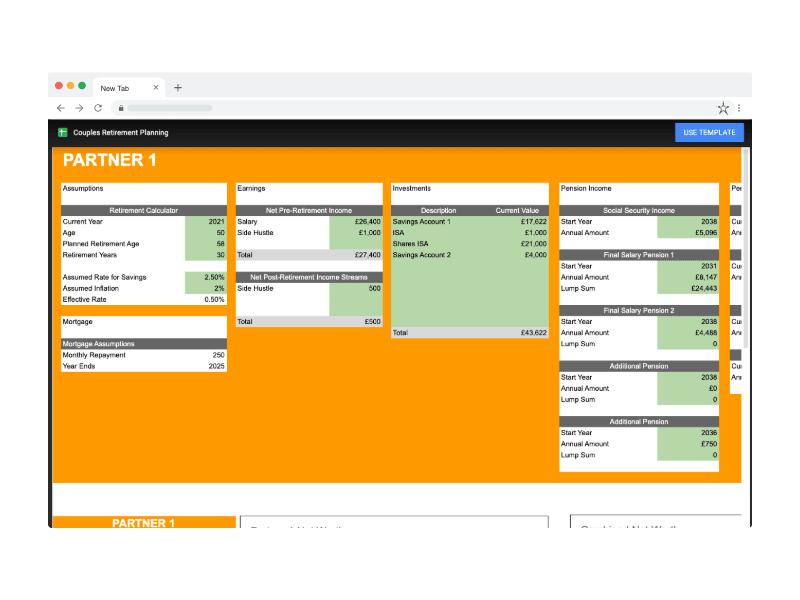Click the Description column header
The image size is (800, 600).
click(438, 211)
